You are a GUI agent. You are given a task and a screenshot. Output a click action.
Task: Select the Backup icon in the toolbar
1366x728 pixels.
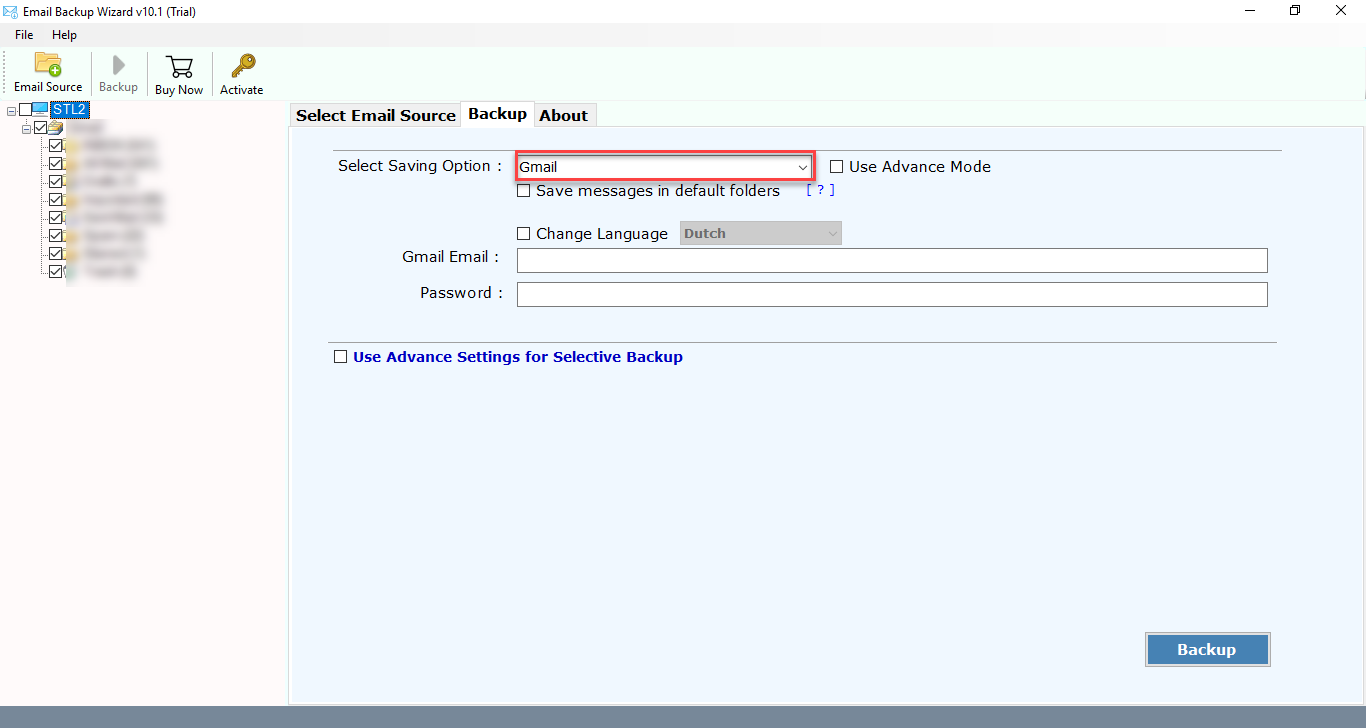click(117, 72)
